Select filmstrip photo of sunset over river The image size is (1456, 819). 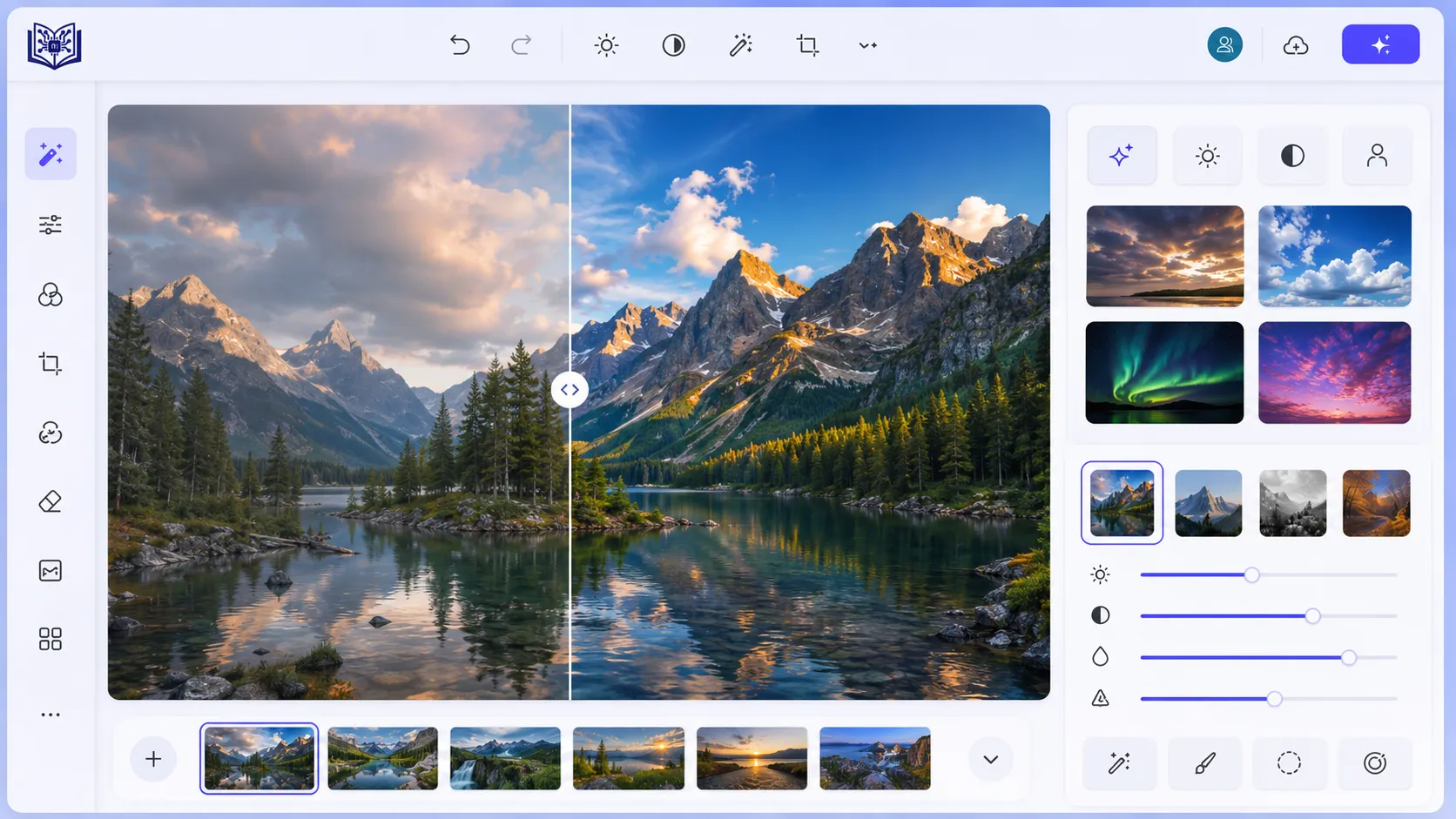pyautogui.click(x=752, y=758)
